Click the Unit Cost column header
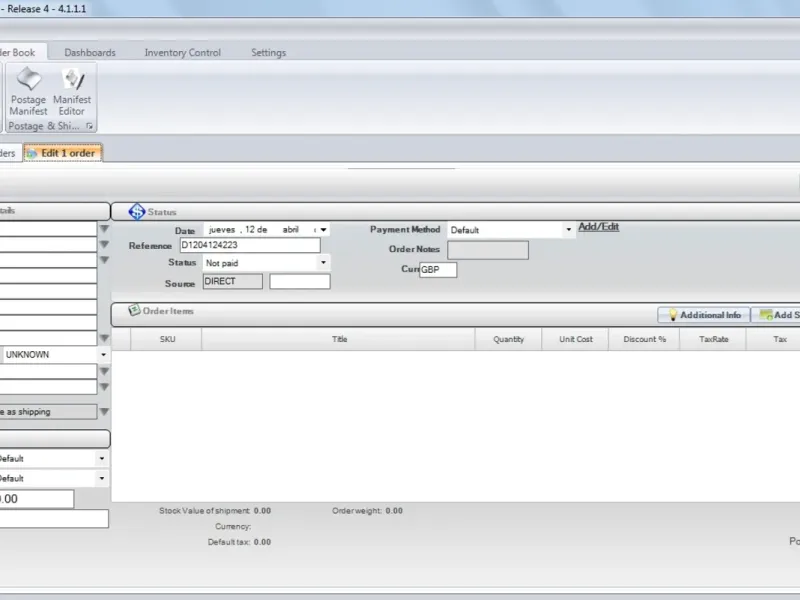This screenshot has height=600, width=800. pos(576,339)
